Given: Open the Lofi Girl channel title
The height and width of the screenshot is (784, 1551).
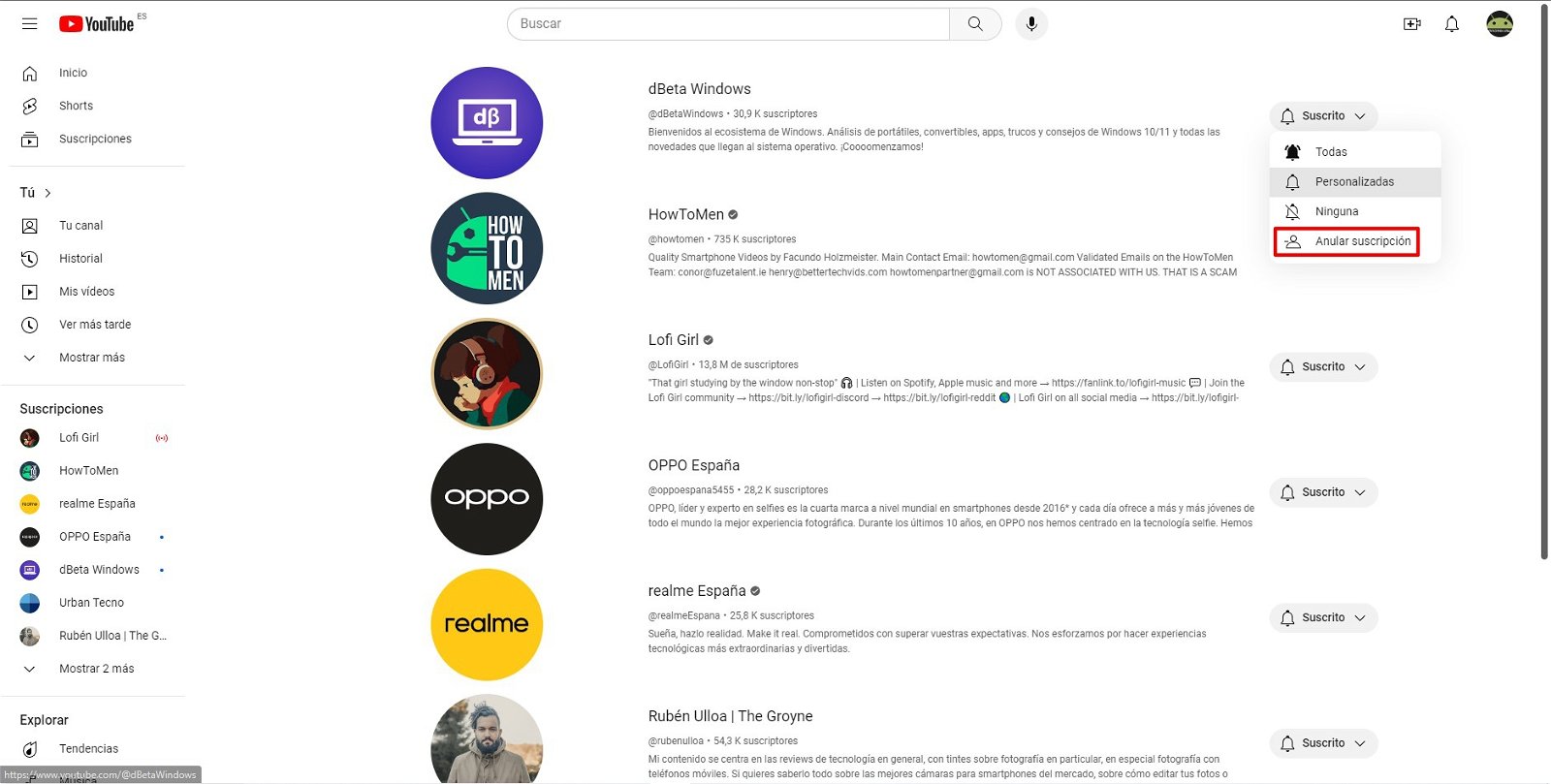Looking at the screenshot, I should point(674,340).
